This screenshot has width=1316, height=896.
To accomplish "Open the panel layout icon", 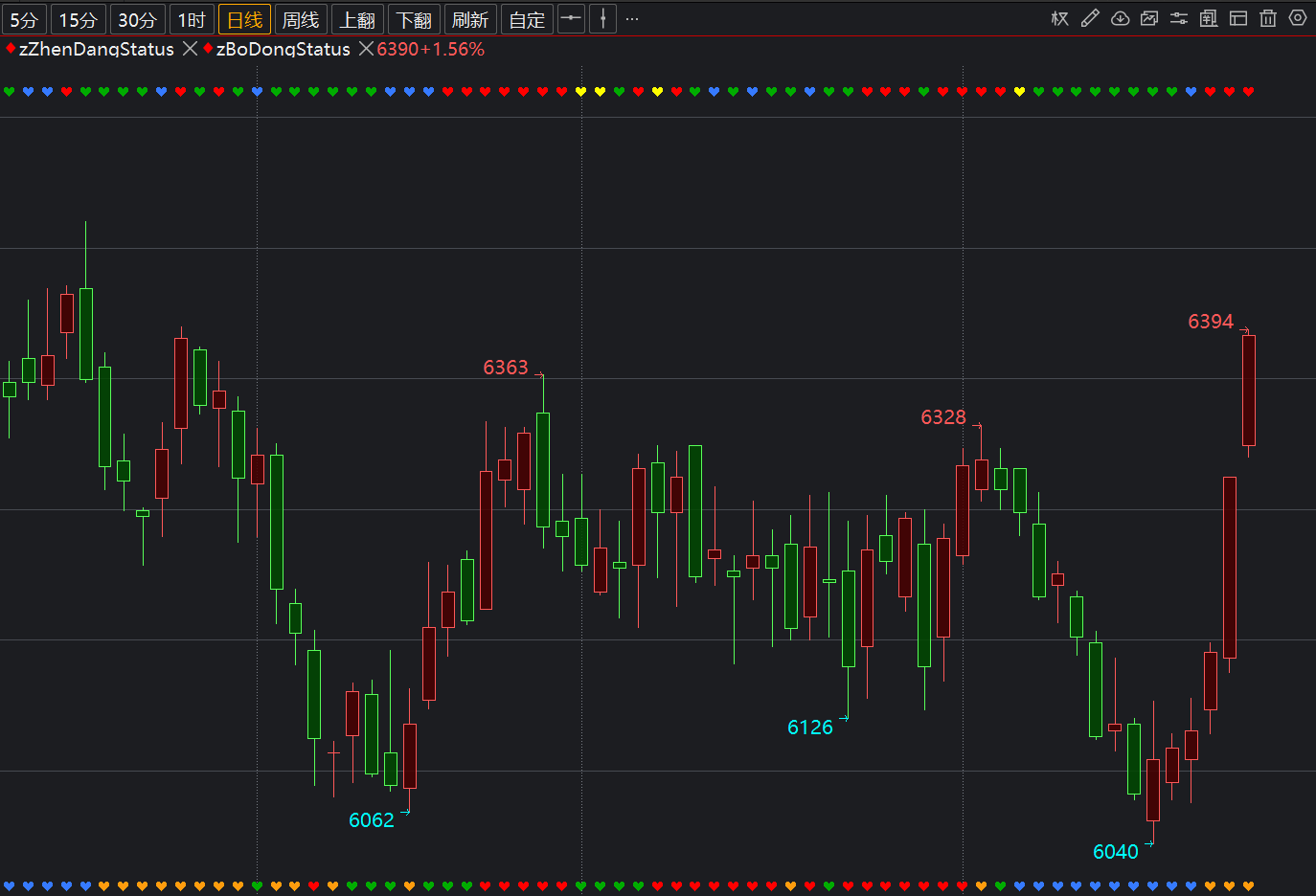I will [1238, 18].
